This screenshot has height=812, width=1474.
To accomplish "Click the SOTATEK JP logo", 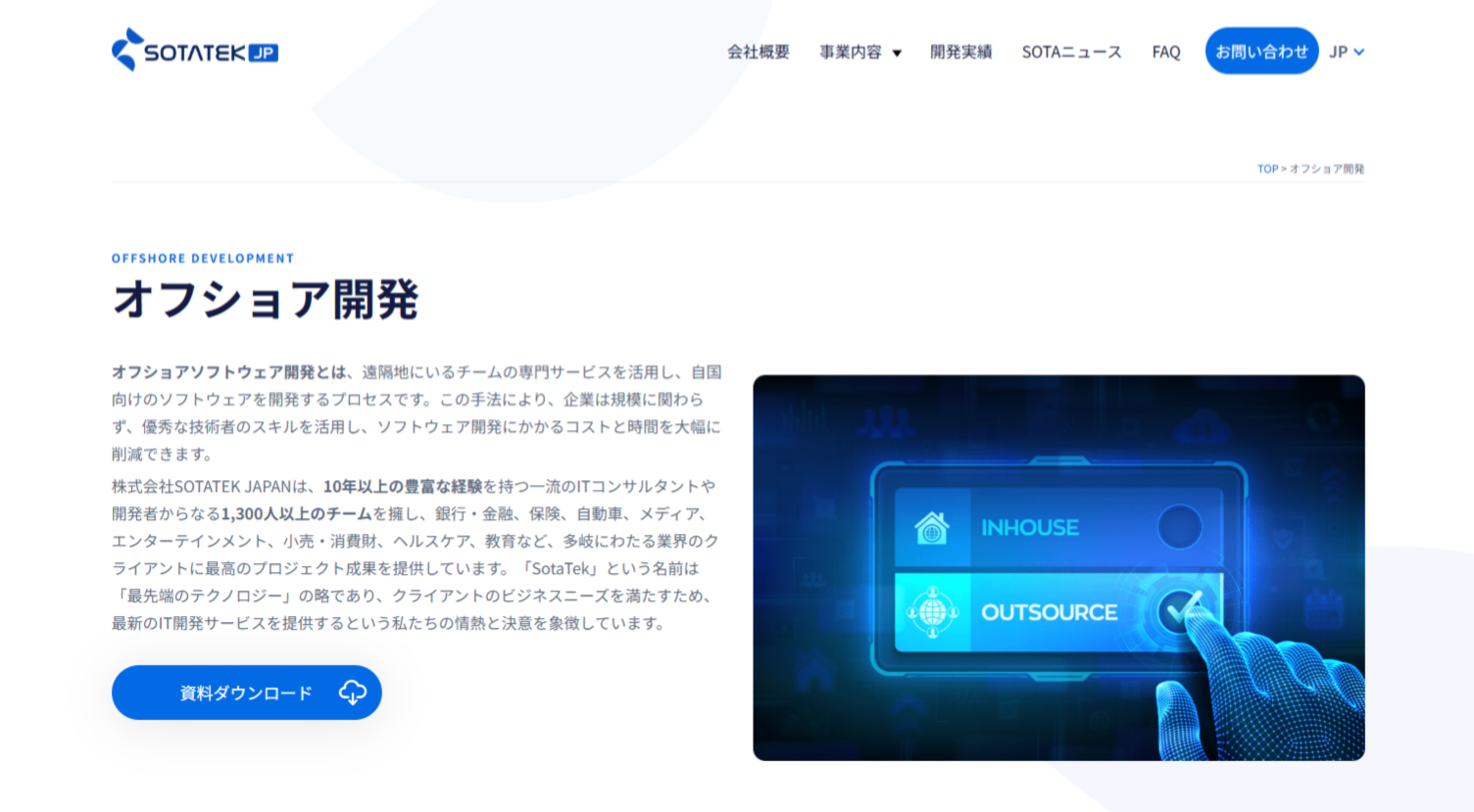I will click(x=195, y=50).
